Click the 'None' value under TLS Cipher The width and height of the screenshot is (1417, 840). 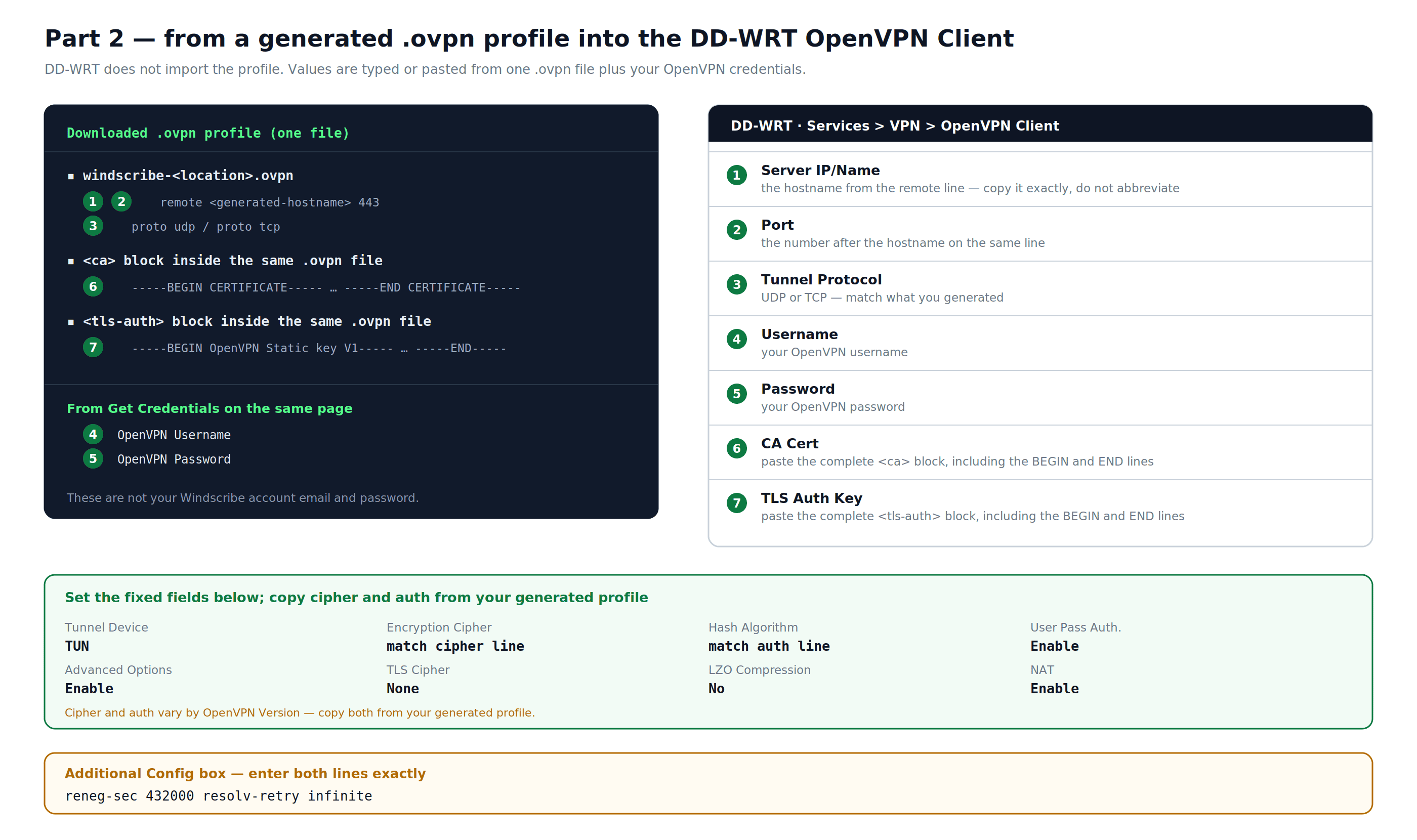[x=402, y=688]
